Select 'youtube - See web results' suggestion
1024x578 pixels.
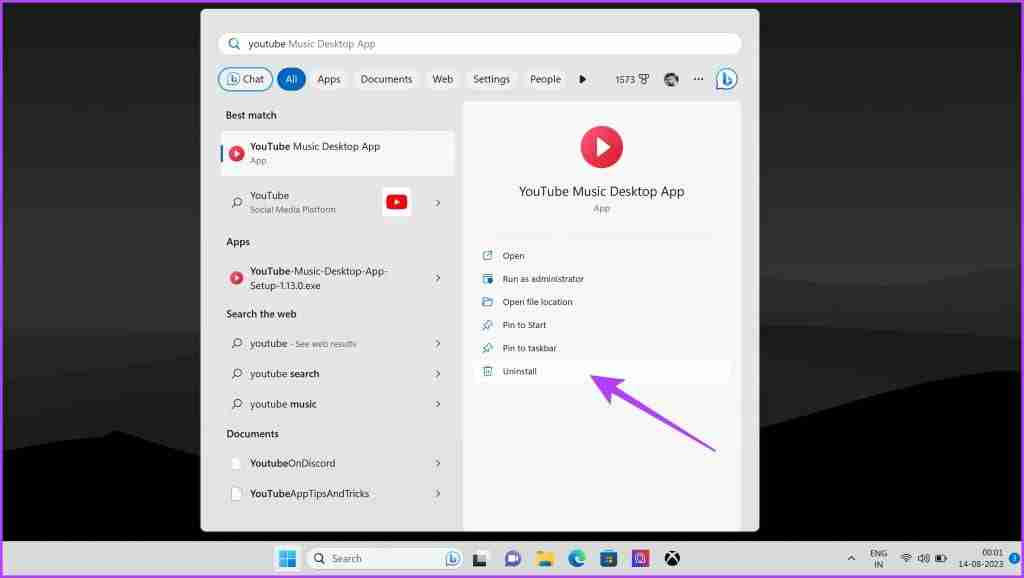(337, 344)
